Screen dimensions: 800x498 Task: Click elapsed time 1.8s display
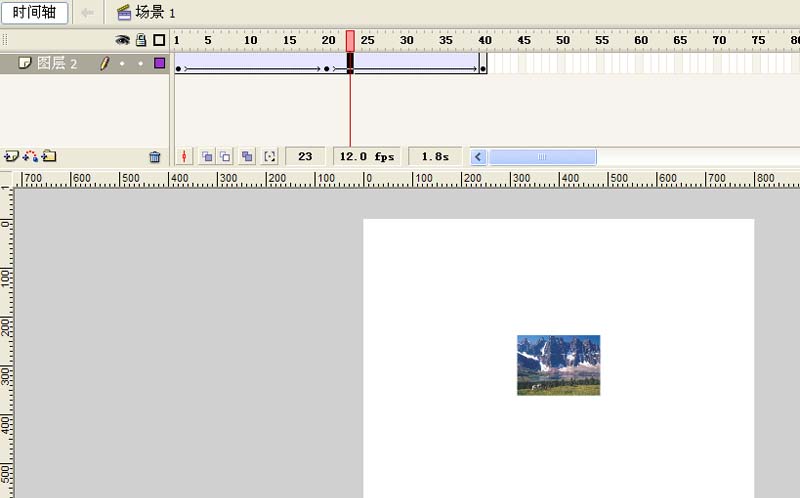tap(435, 156)
